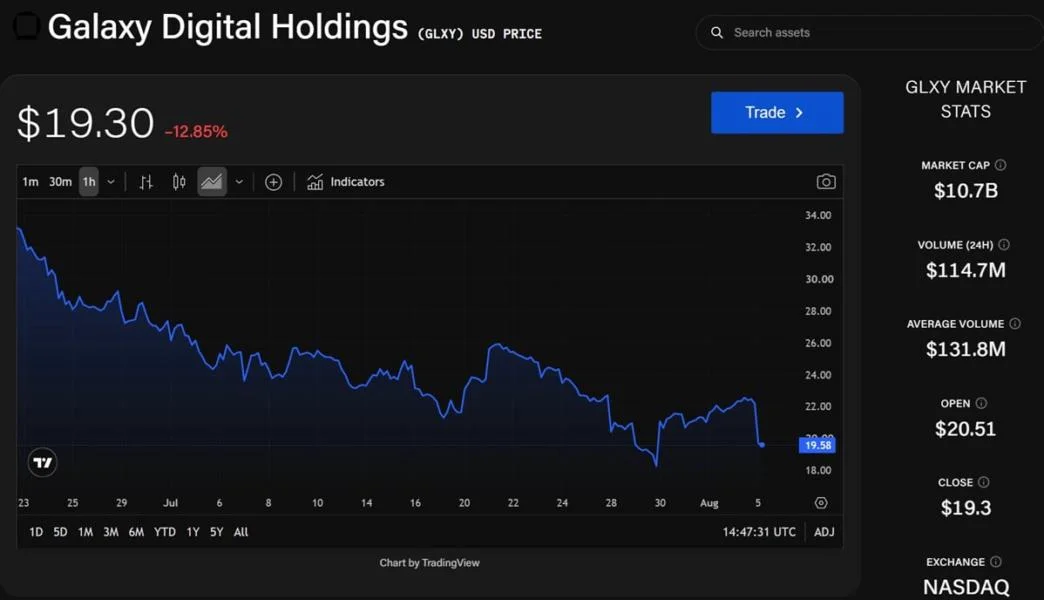This screenshot has height=600, width=1044.
Task: Click the $20.51 open value
Action: click(x=965, y=429)
